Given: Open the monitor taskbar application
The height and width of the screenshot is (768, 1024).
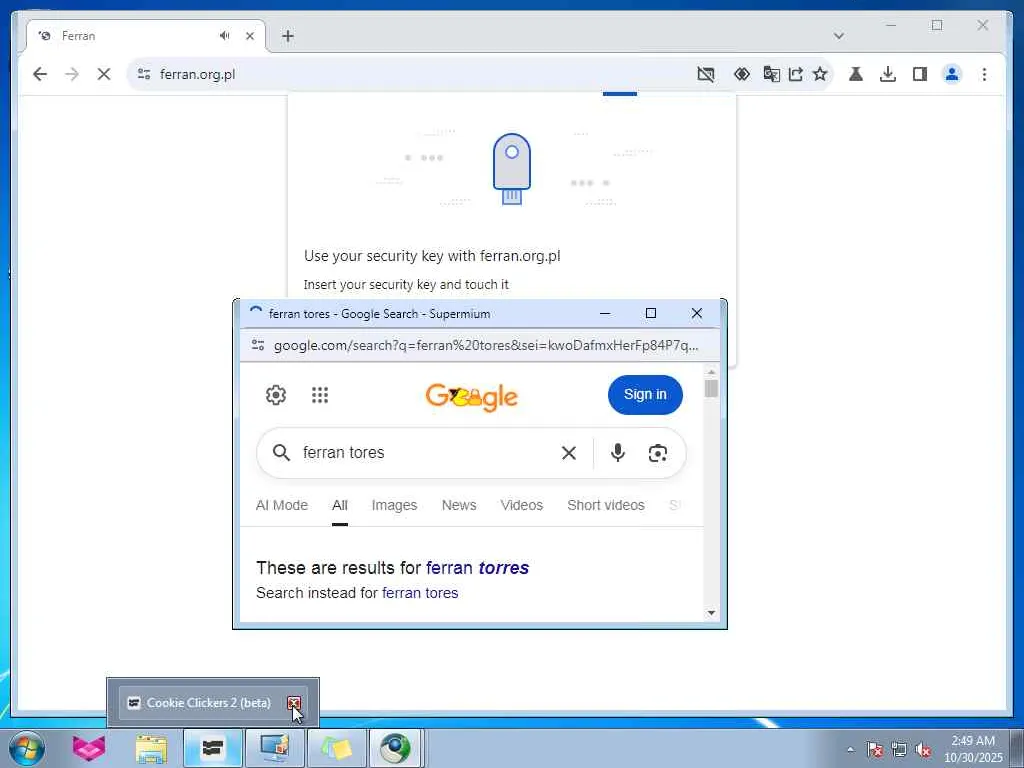Looking at the screenshot, I should 274,748.
